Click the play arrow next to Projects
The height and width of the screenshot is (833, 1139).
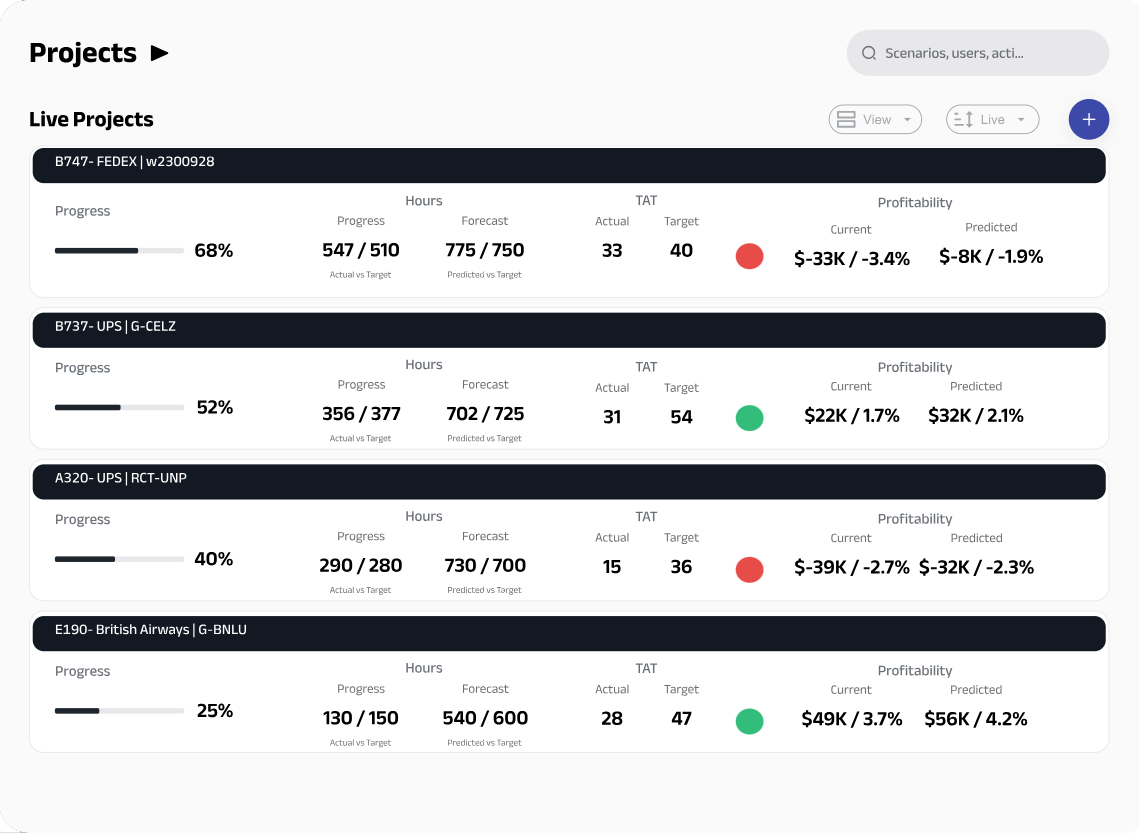coord(160,53)
